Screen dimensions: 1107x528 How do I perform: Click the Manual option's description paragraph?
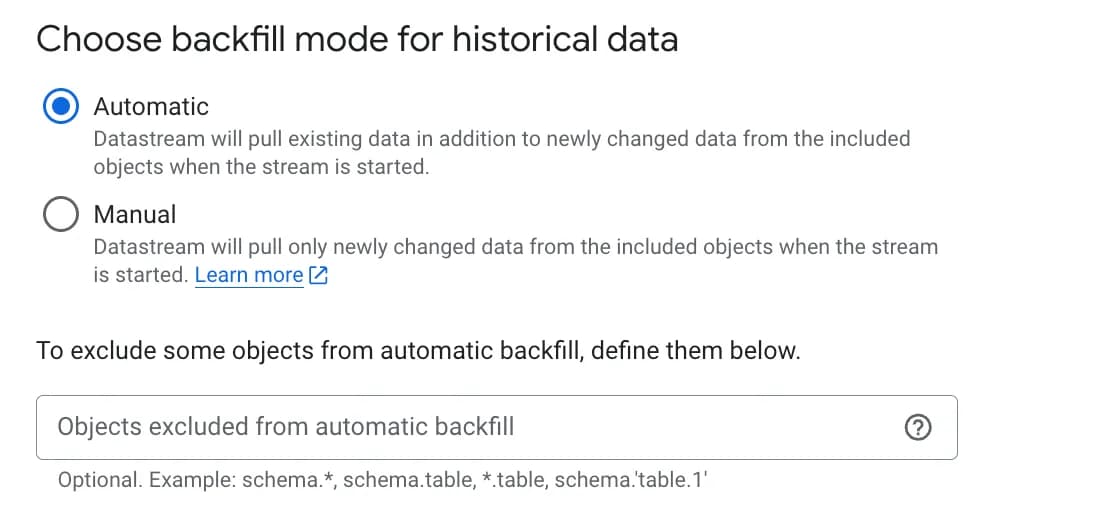point(515,246)
